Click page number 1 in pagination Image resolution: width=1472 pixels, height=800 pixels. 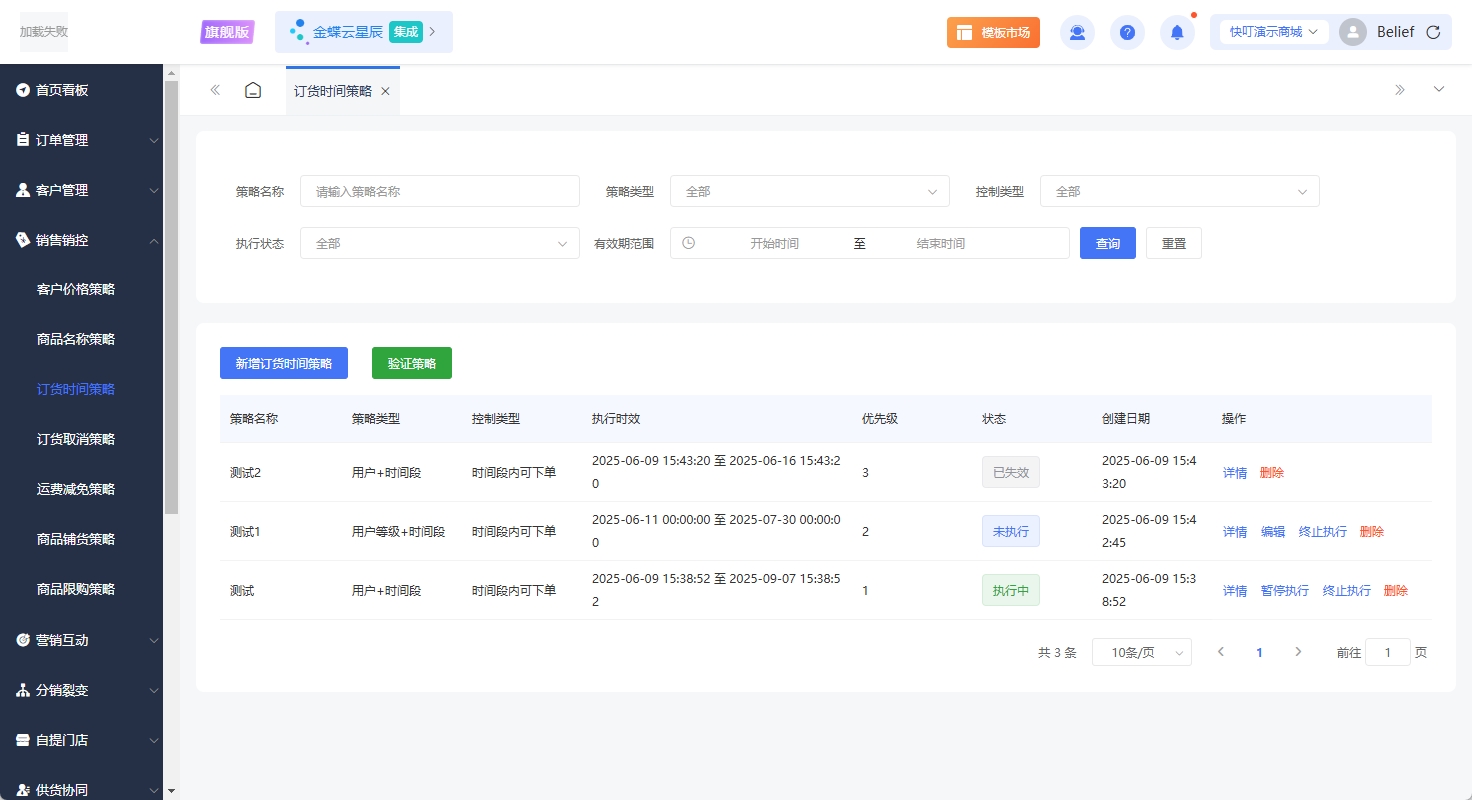pyautogui.click(x=1260, y=653)
